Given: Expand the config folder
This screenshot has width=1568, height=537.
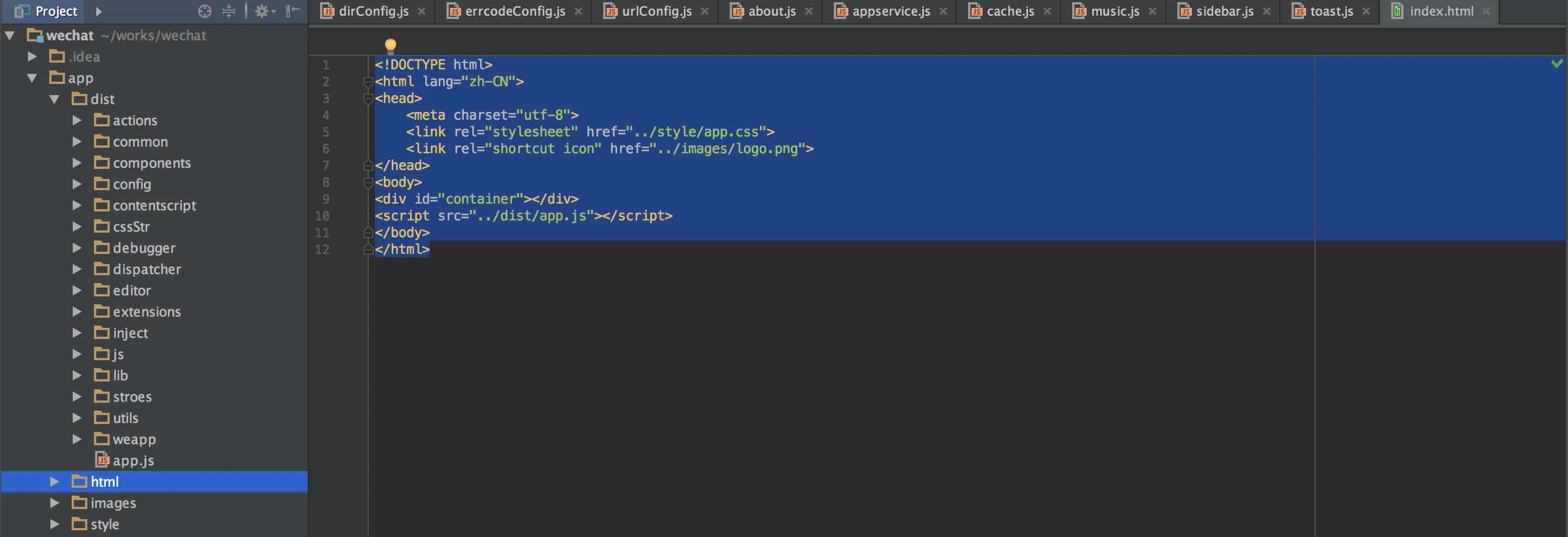Looking at the screenshot, I should pyautogui.click(x=77, y=184).
